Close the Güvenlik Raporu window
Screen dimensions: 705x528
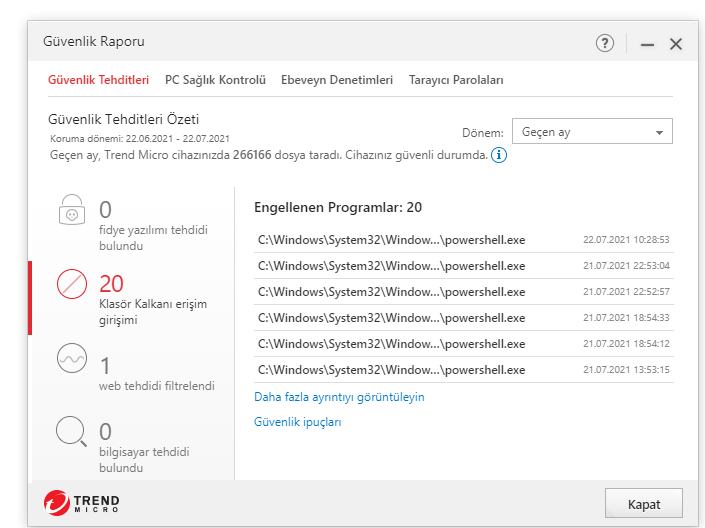(x=676, y=44)
